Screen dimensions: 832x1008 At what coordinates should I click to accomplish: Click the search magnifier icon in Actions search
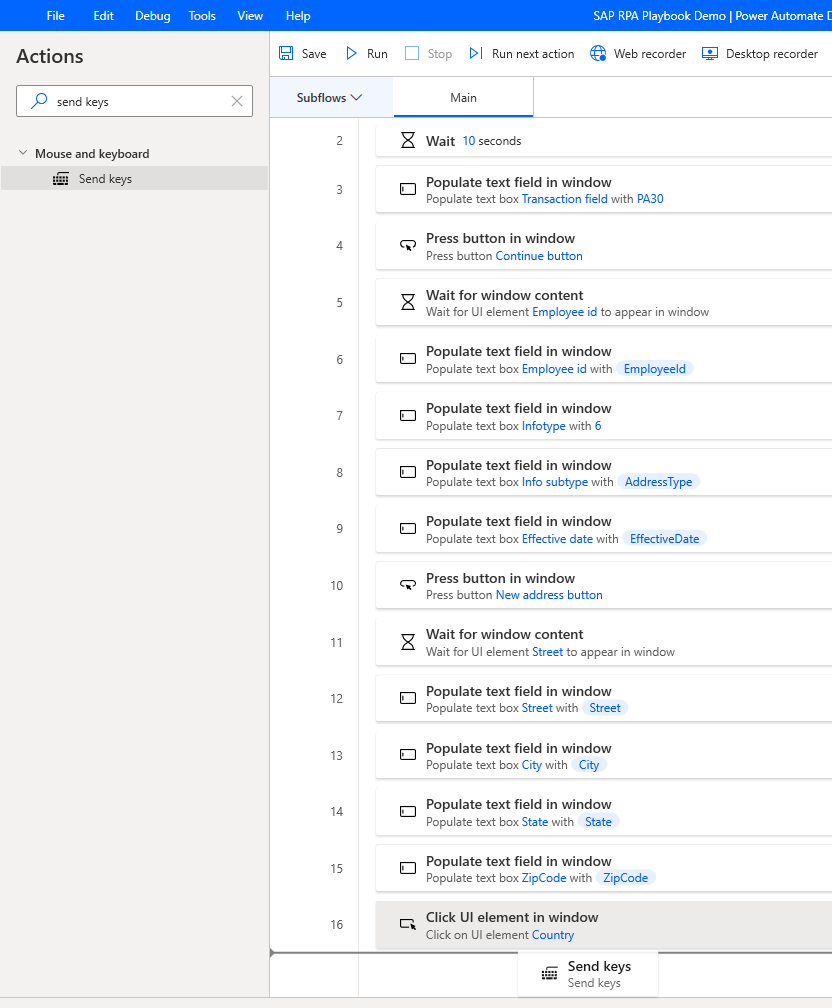(39, 101)
